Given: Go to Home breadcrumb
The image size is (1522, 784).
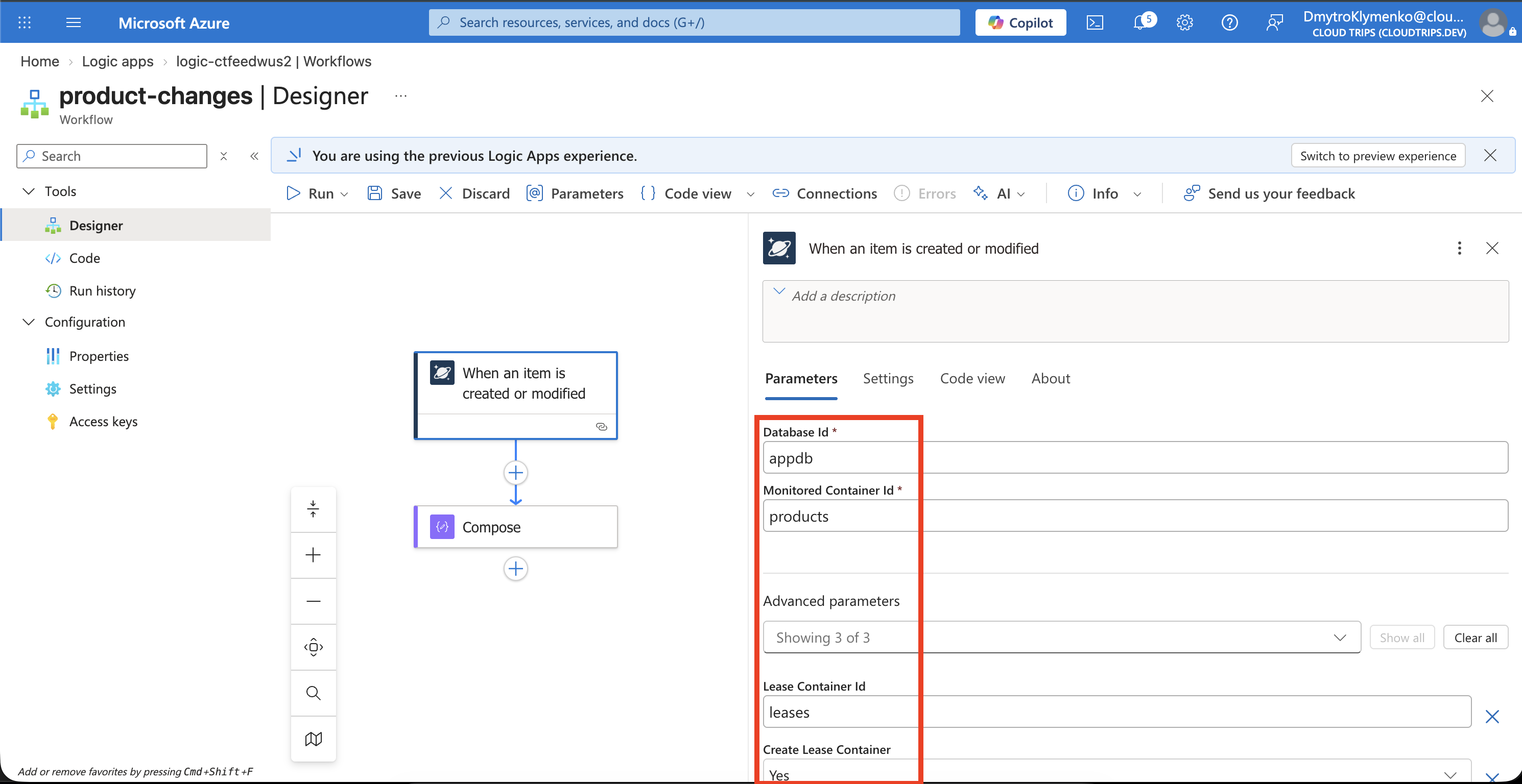Looking at the screenshot, I should coord(40,61).
